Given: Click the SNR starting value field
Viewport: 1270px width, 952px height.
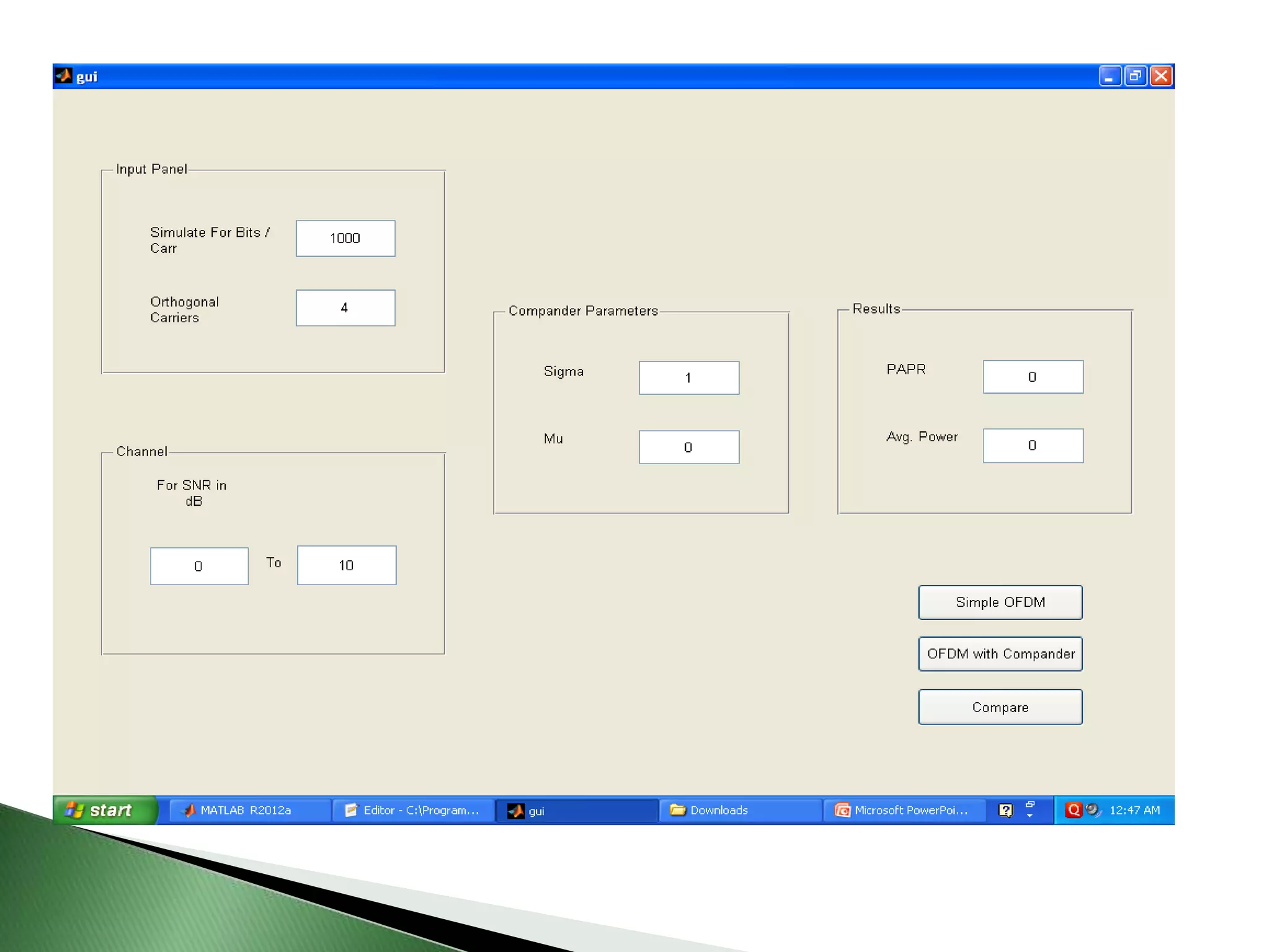Looking at the screenshot, I should pos(199,566).
